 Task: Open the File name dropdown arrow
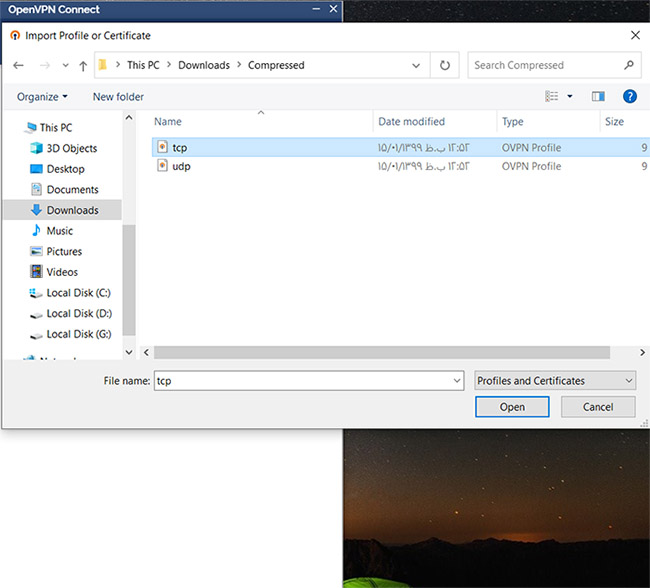tap(456, 381)
